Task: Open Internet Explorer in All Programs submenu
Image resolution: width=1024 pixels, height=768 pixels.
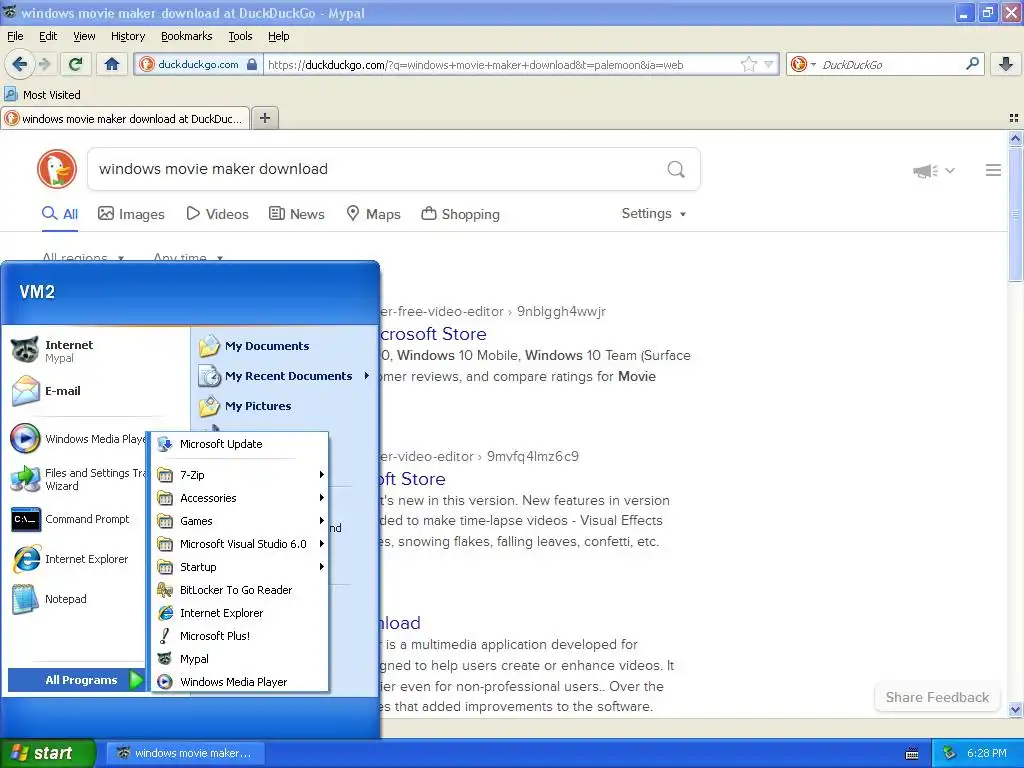Action: pyautogui.click(x=240, y=613)
